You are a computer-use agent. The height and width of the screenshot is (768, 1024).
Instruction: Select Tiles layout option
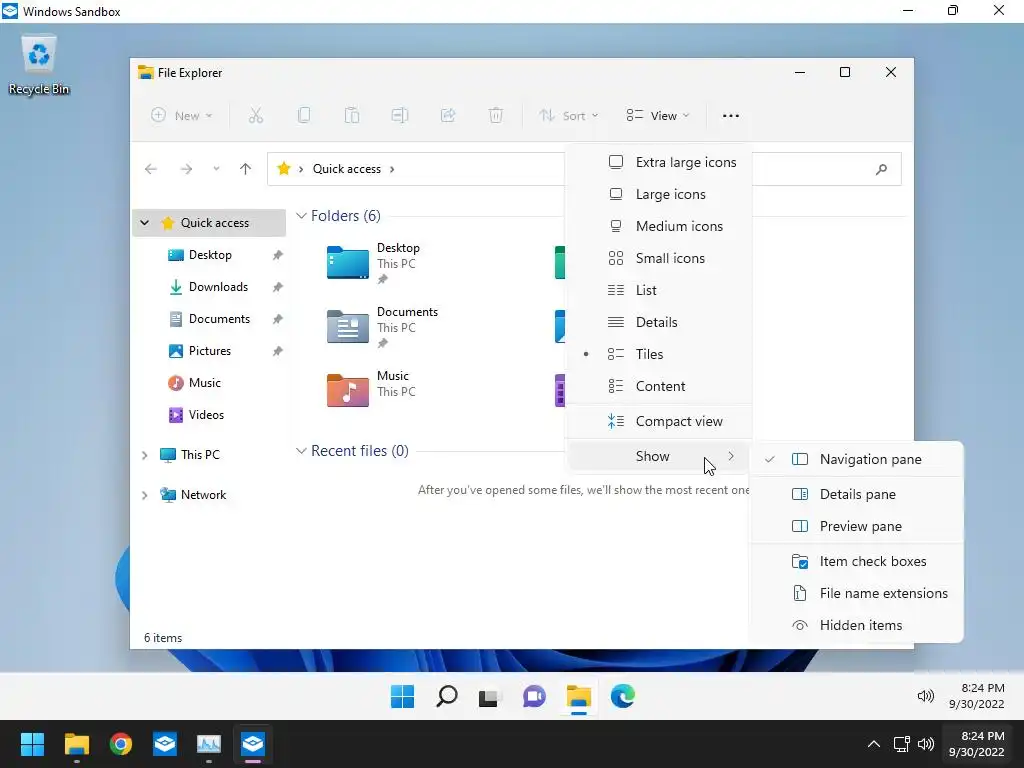tap(658, 354)
